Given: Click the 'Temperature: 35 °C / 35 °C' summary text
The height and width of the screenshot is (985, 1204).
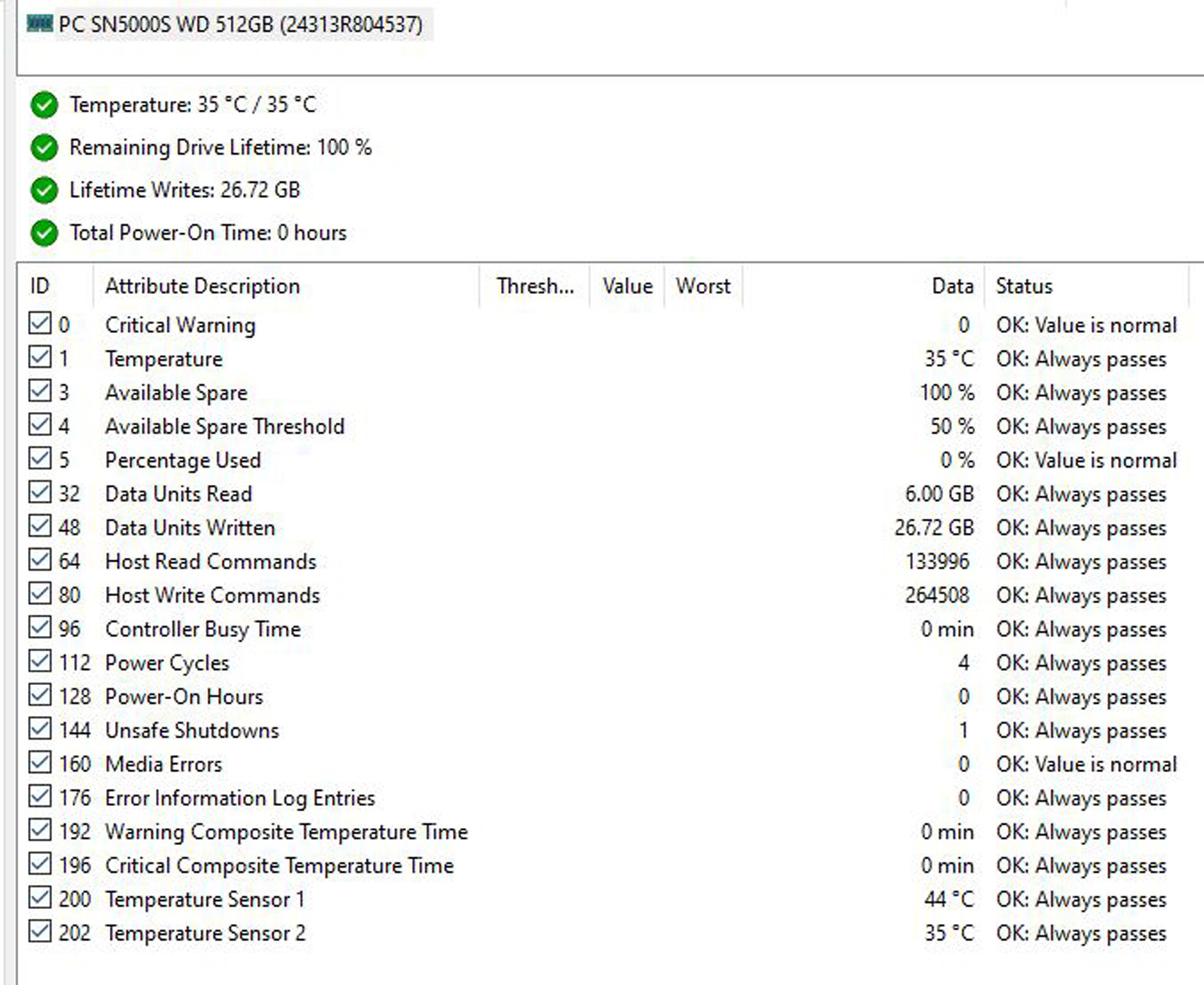Looking at the screenshot, I should tap(193, 105).
